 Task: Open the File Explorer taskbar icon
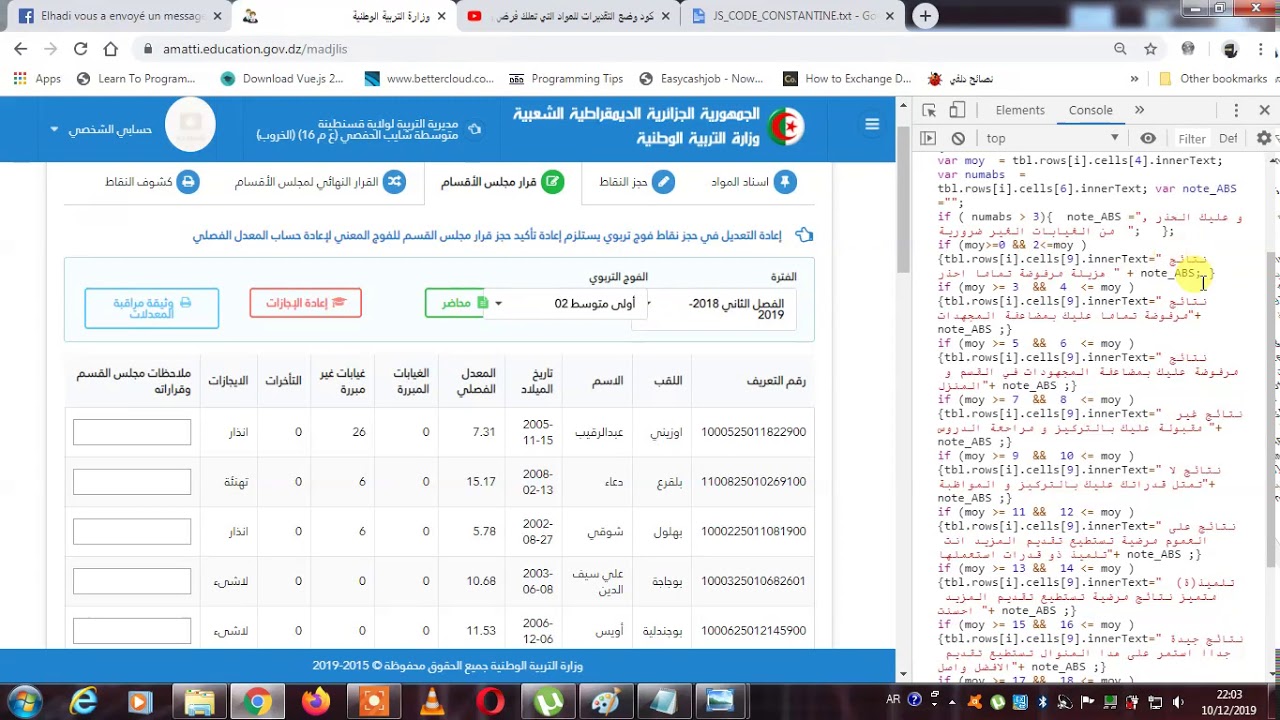[x=199, y=702]
